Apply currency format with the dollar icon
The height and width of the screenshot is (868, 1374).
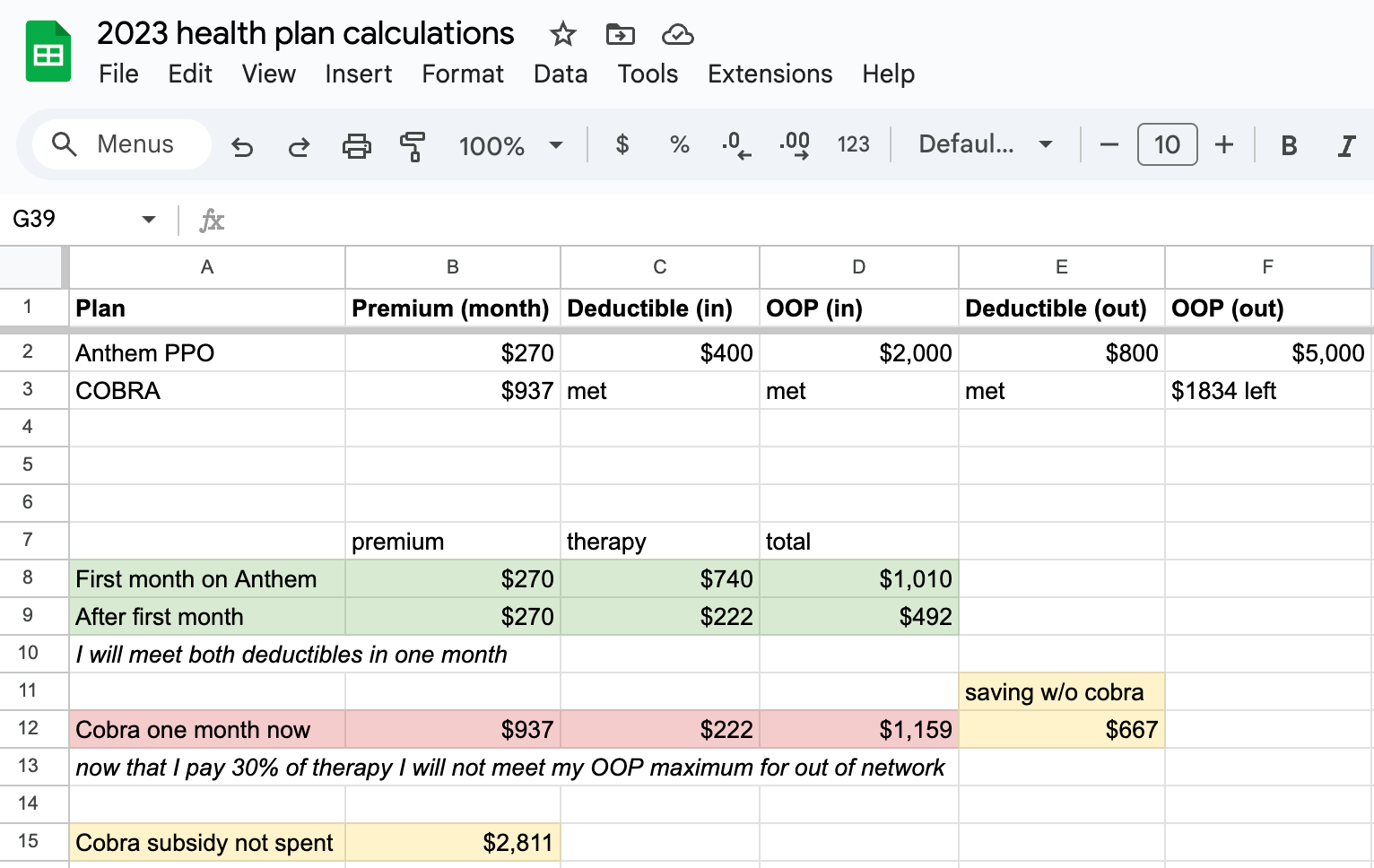622,144
